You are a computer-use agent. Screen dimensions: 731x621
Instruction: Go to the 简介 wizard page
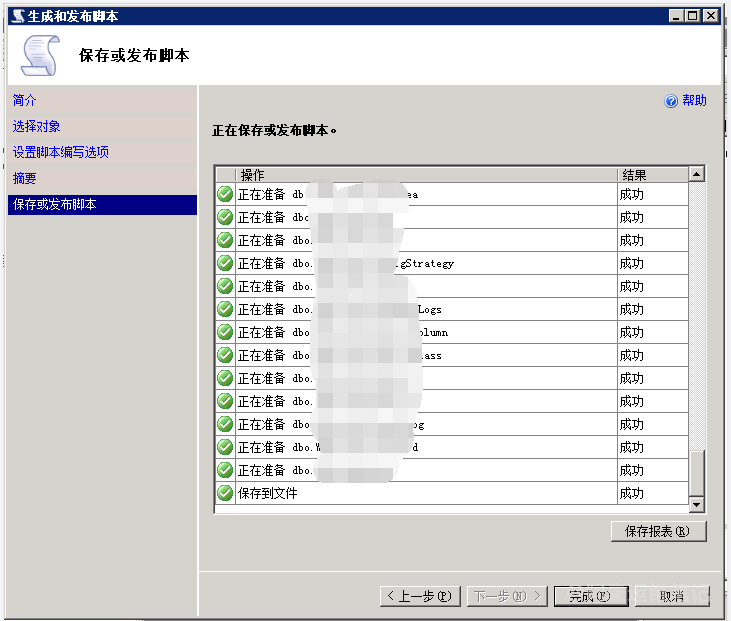(25, 100)
